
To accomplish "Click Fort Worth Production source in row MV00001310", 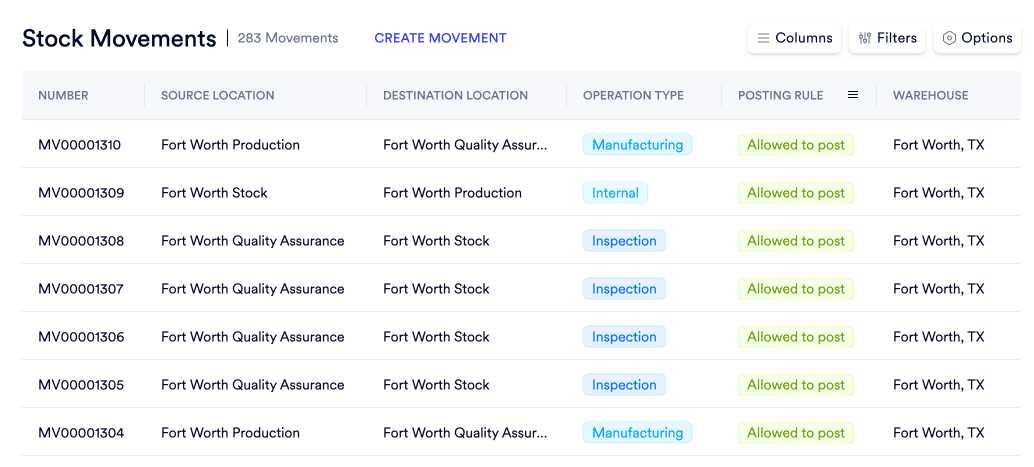I will tap(230, 144).
